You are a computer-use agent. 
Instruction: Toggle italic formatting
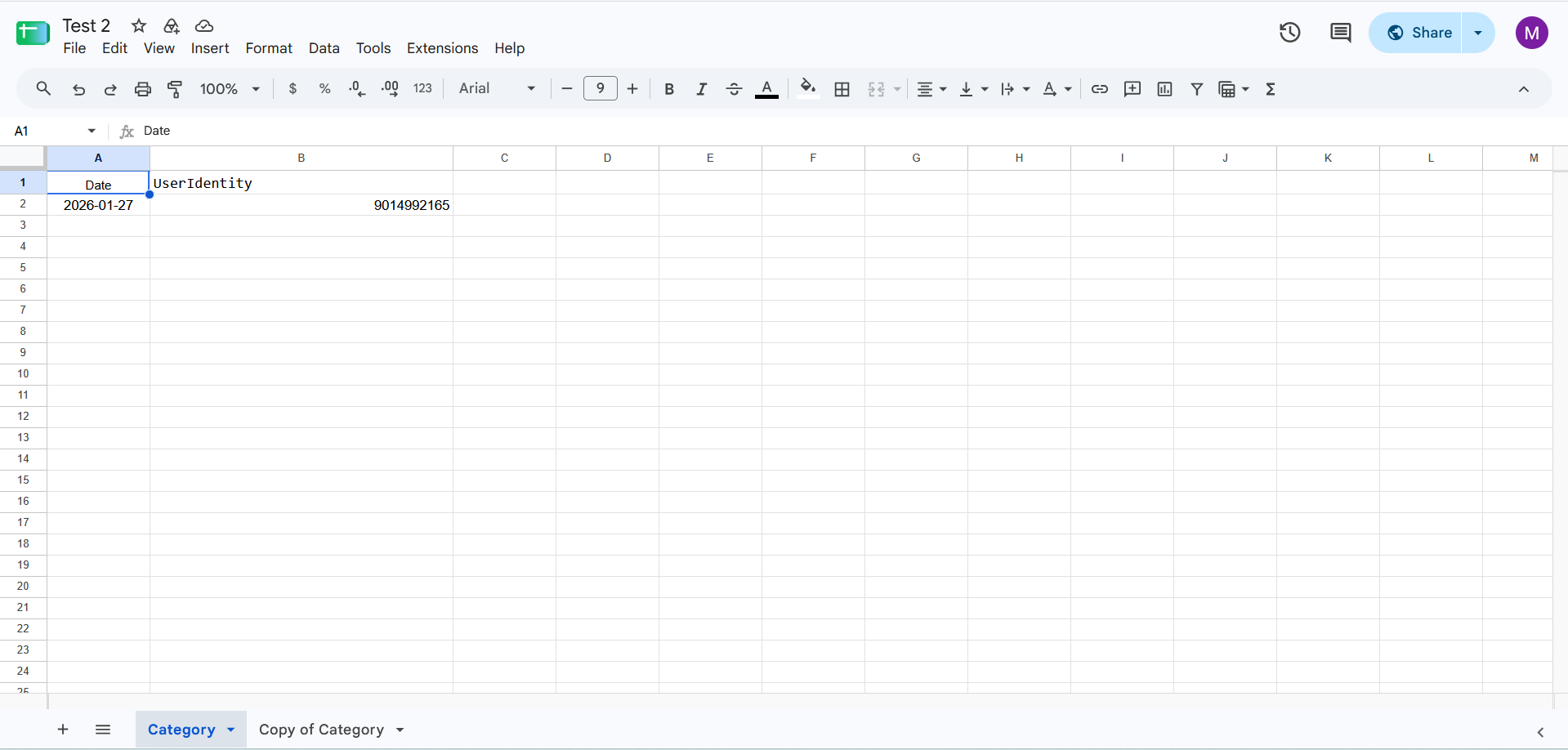(701, 89)
